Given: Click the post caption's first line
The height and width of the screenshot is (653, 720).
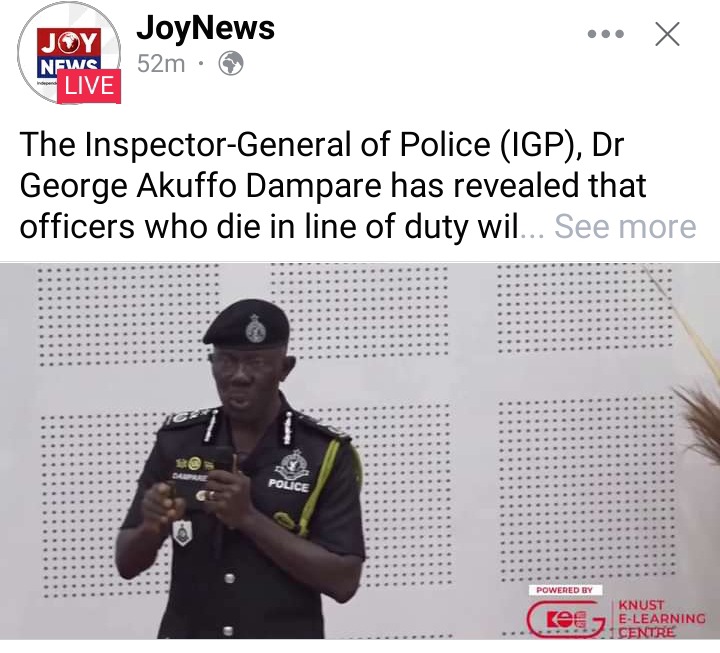Looking at the screenshot, I should (321, 145).
